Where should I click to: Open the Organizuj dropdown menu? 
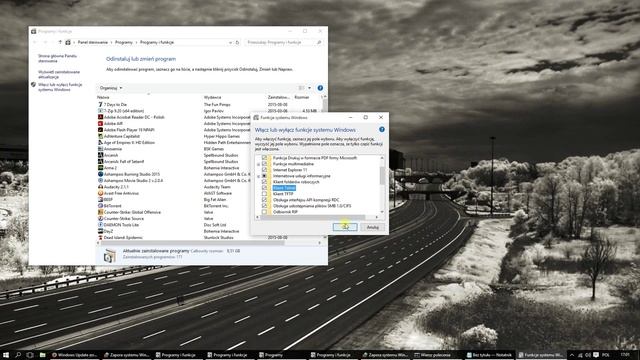[x=111, y=88]
